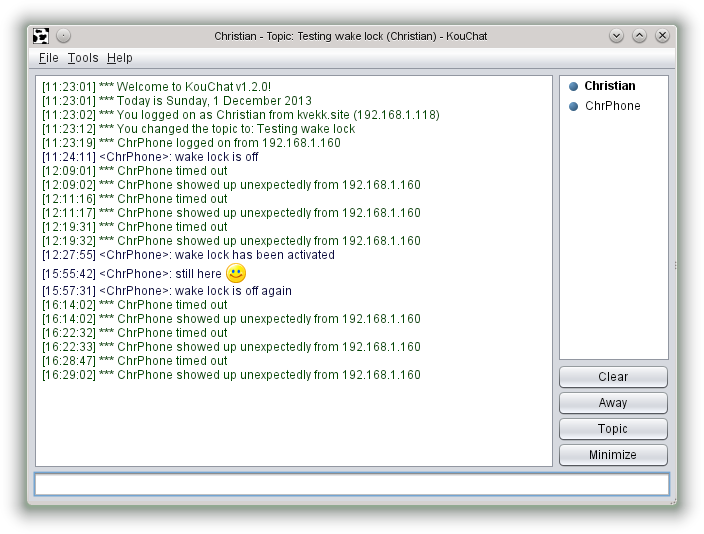
Task: Click line 'You logged on as Christian from kvekk.site'
Action: tap(241, 115)
